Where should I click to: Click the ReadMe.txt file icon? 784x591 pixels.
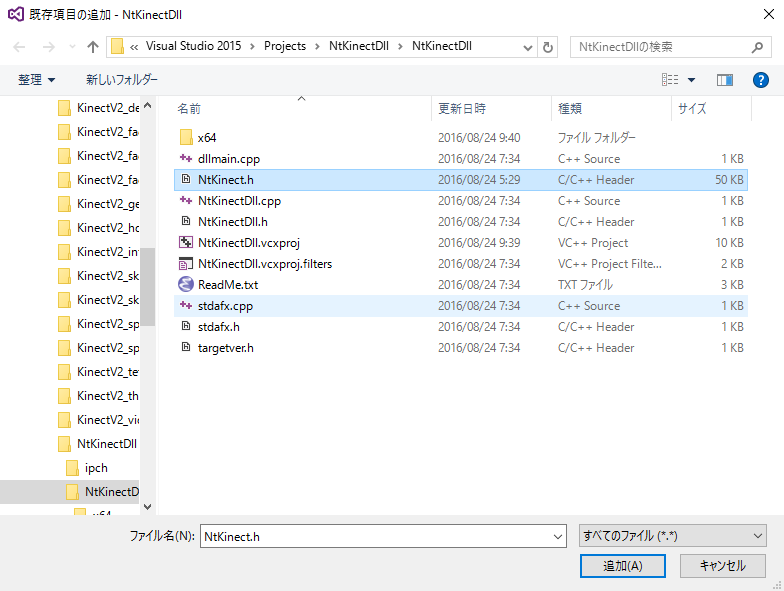[185, 285]
